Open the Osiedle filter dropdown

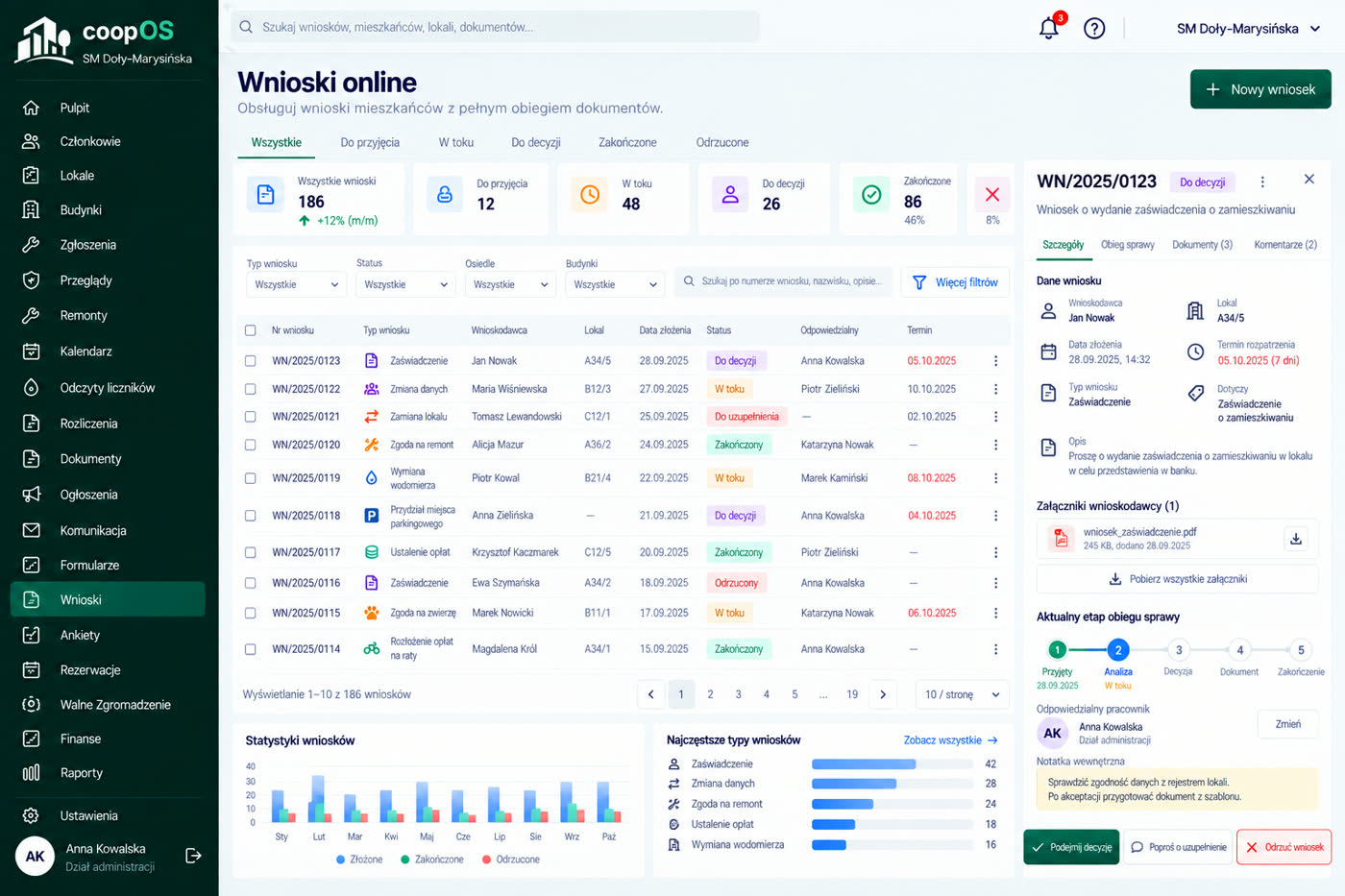511,284
